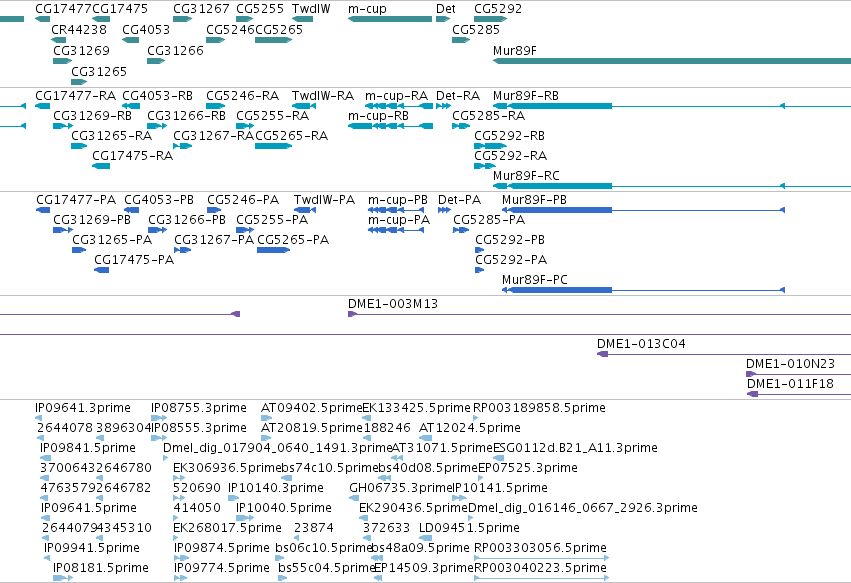Click the IP08181.5prime EST label
851x583 pixels.
[101, 568]
